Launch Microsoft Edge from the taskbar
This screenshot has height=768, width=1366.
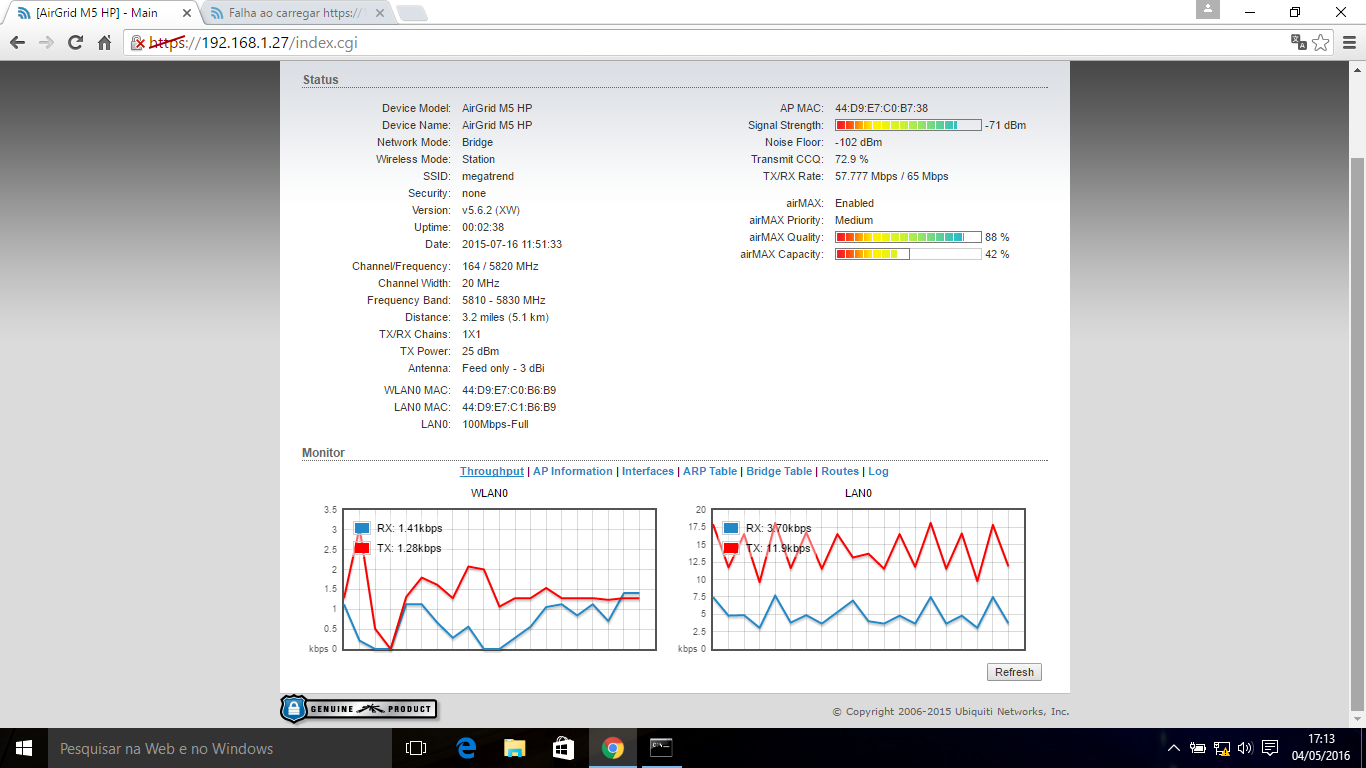(x=466, y=748)
